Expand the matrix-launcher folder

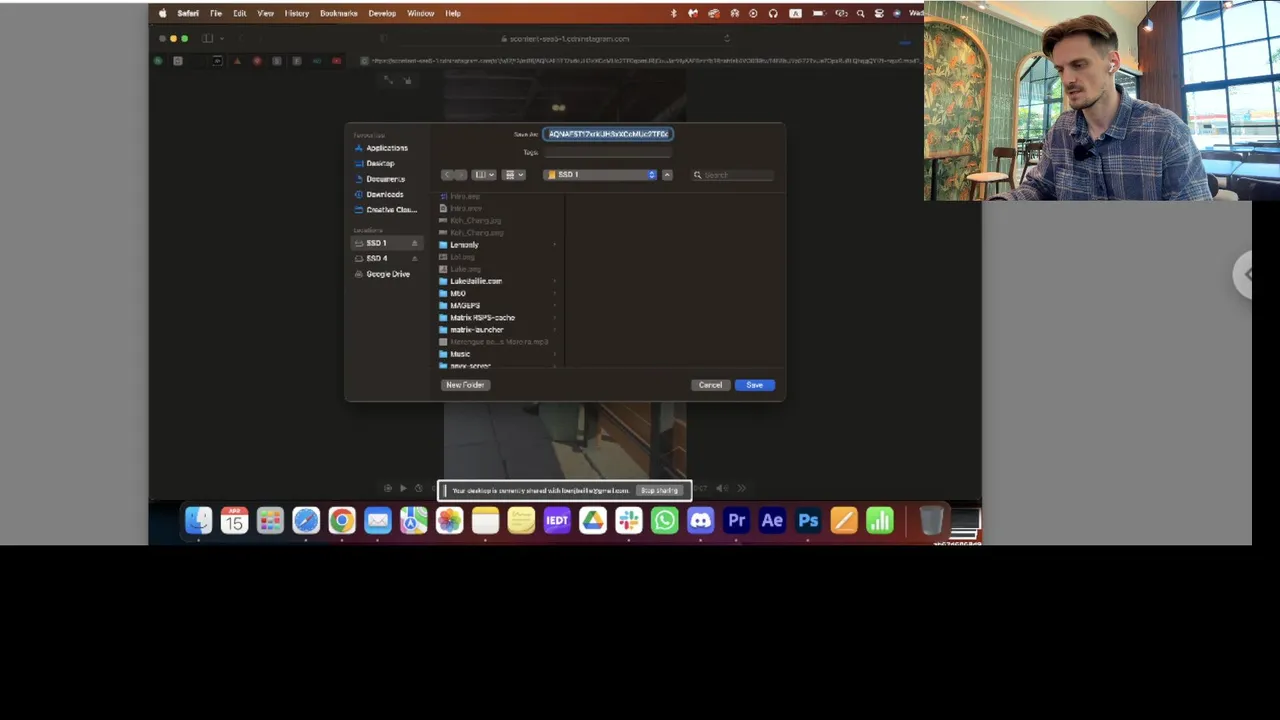tap(555, 330)
